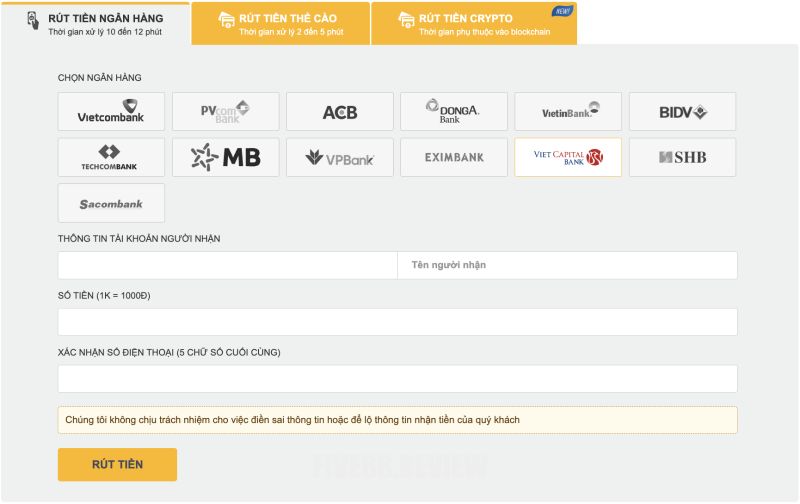Select the VPBank logo option
The image size is (800, 504).
coord(339,157)
